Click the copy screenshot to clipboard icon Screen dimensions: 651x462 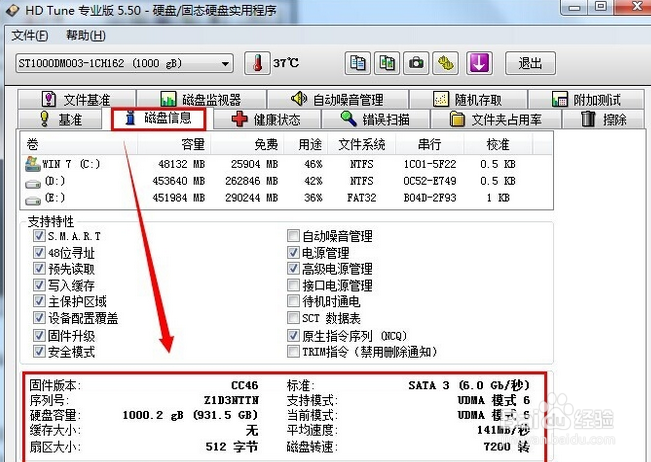[x=387, y=63]
